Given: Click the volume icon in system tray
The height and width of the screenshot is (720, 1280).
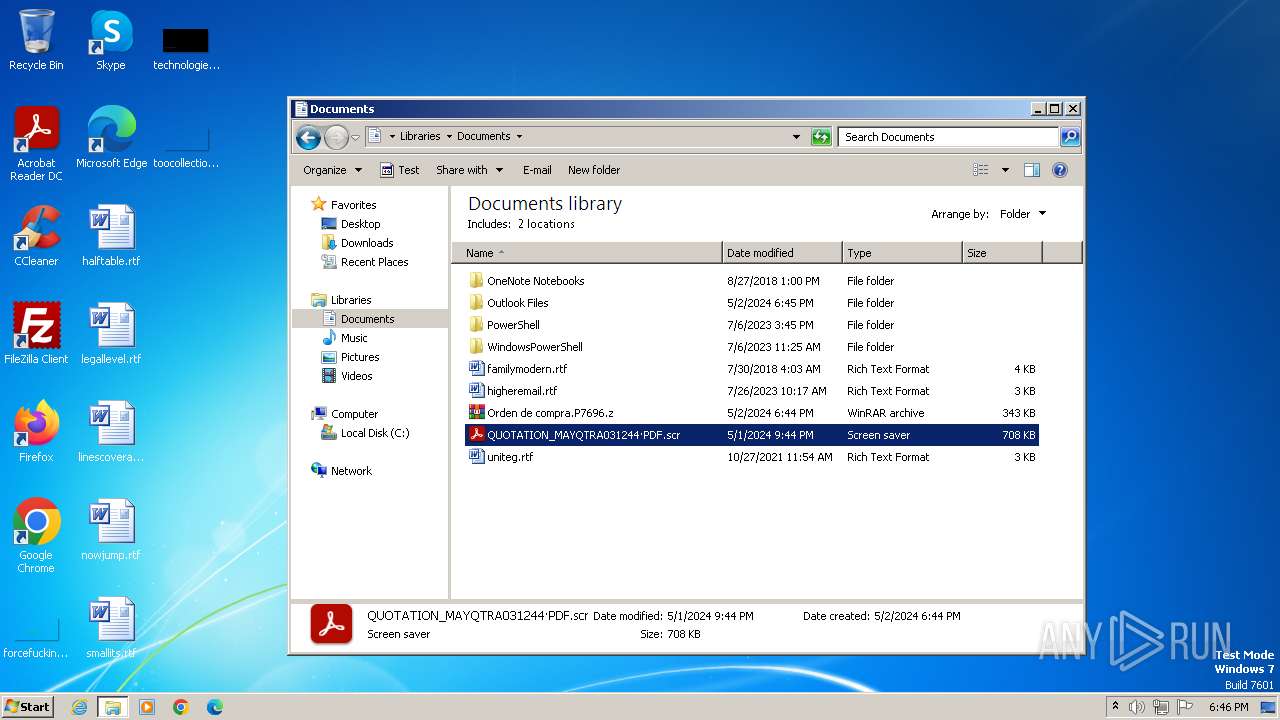Looking at the screenshot, I should (x=1137, y=707).
